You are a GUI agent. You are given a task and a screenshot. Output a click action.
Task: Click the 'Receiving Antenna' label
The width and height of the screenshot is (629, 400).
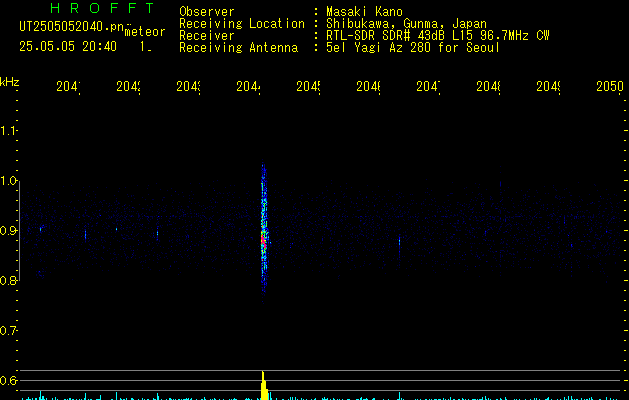[x=239, y=48]
